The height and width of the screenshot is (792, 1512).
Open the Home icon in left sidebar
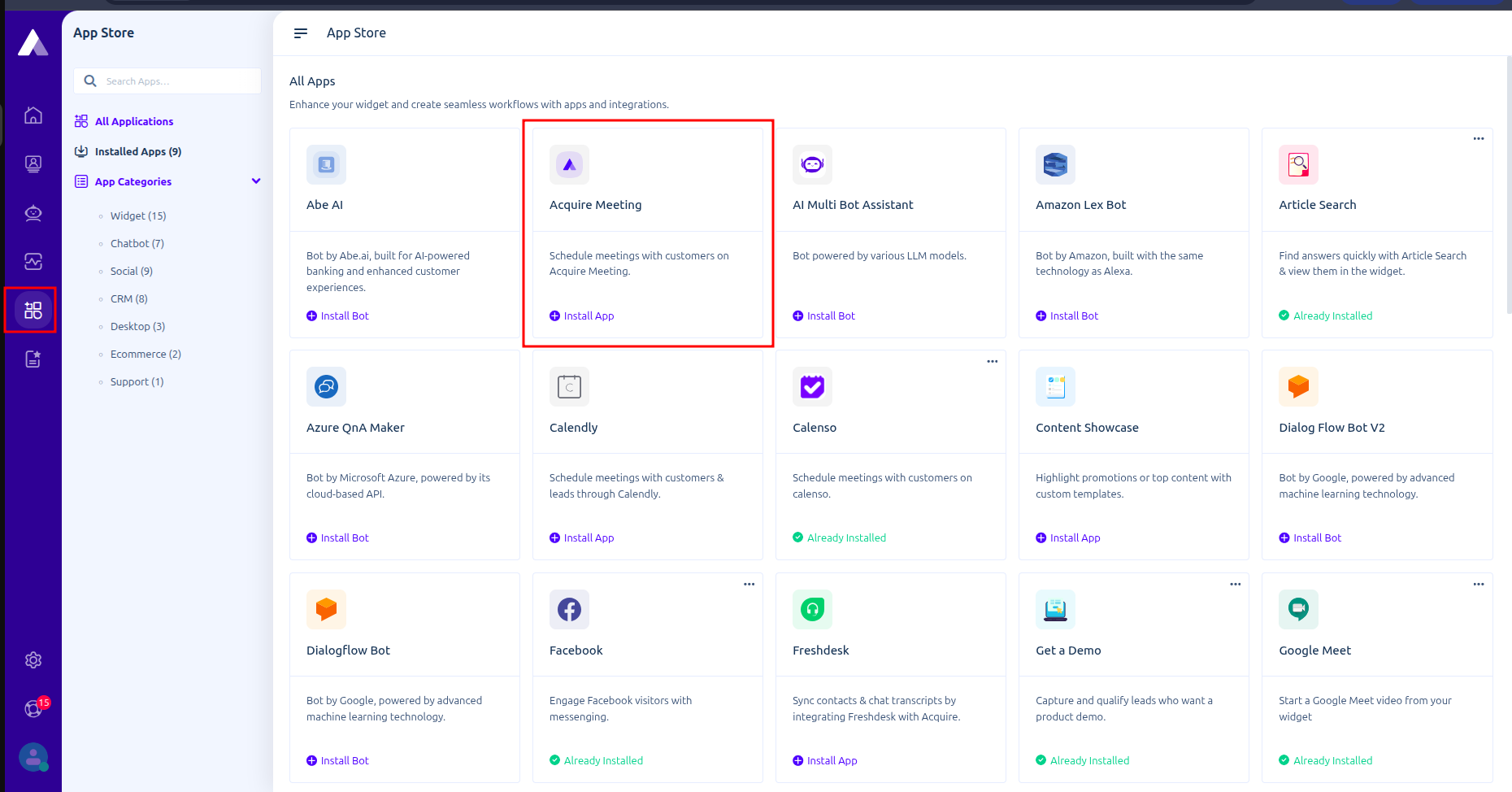[33, 115]
